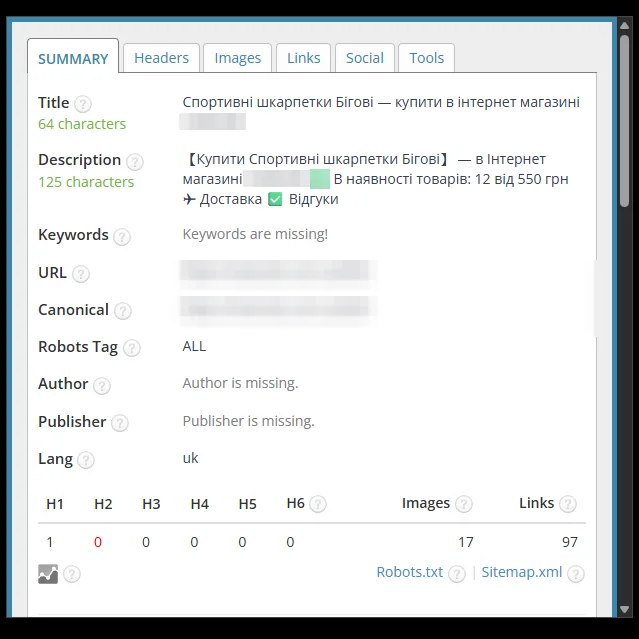This screenshot has height=639, width=639.
Task: Click help icon next to Publisher
Action: point(120,423)
